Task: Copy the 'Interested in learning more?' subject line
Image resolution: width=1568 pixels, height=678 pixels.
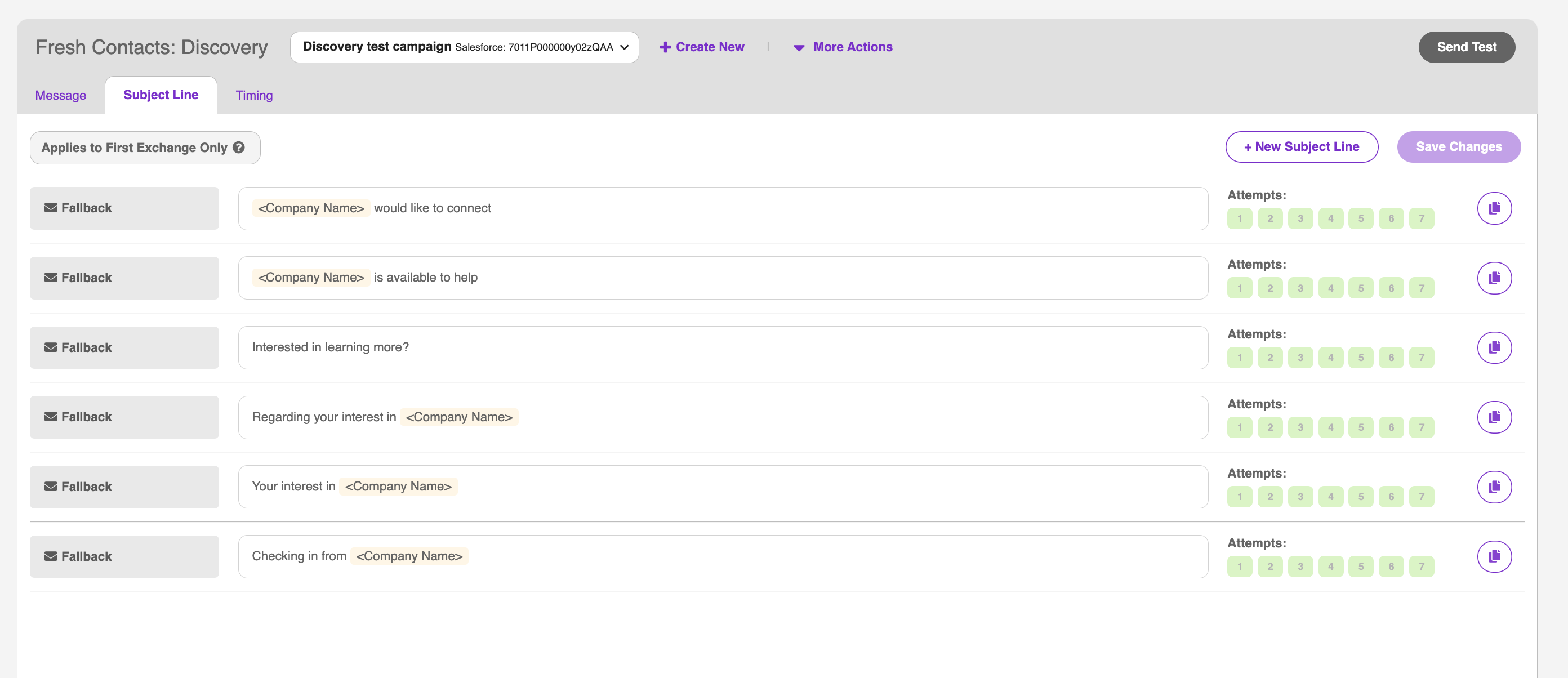Action: (x=1494, y=347)
